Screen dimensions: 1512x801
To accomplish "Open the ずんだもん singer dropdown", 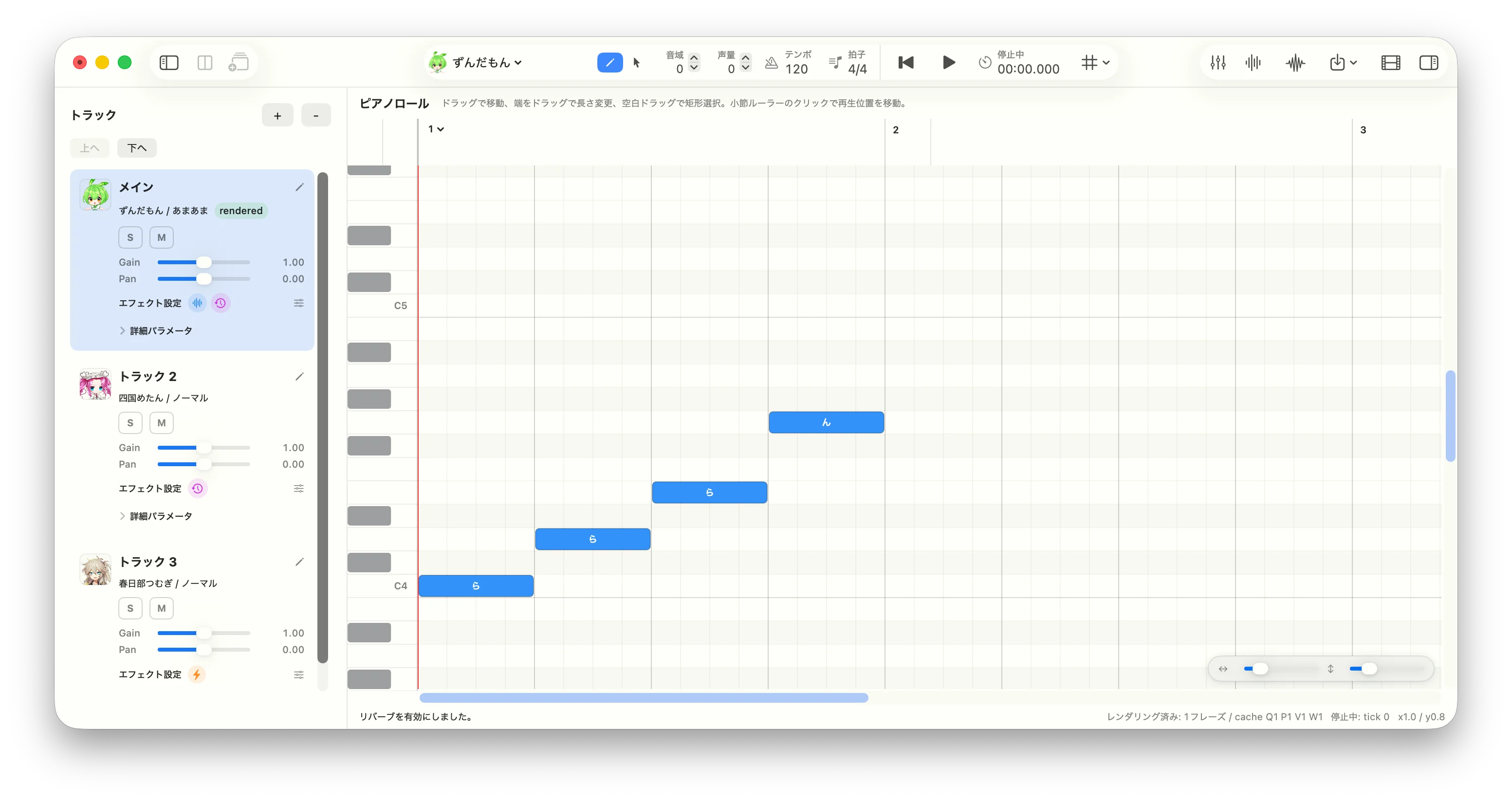I will [476, 62].
